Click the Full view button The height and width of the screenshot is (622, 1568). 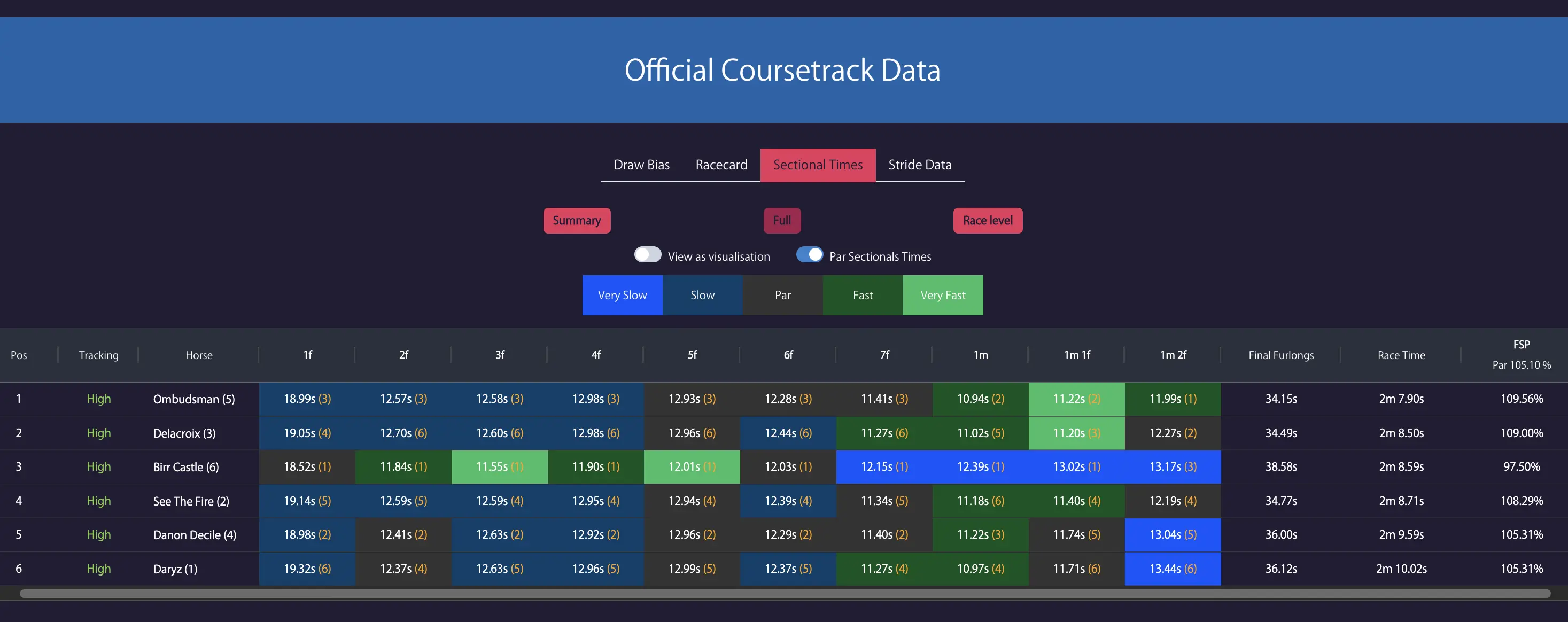781,220
